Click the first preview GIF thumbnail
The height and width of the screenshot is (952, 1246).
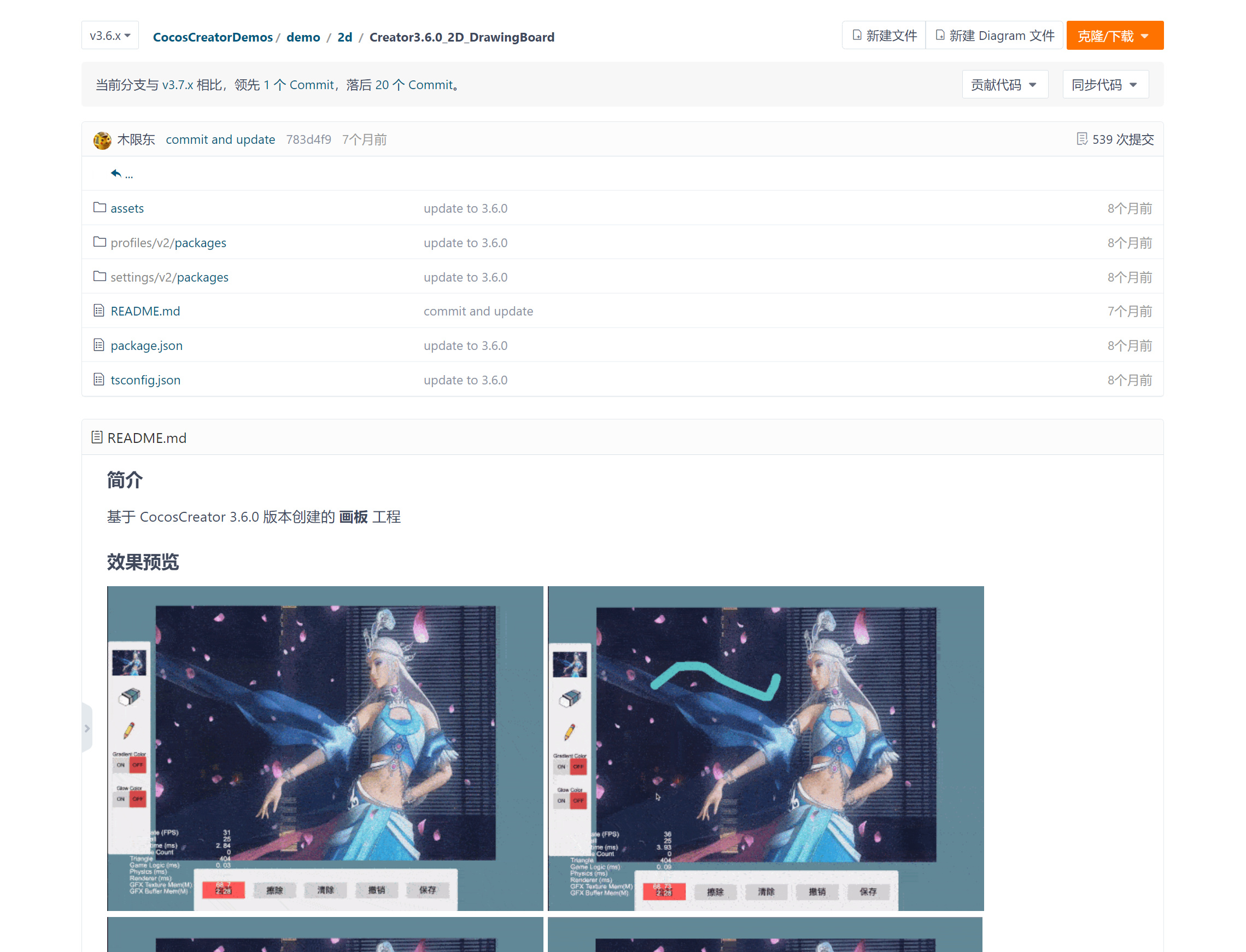tap(325, 748)
